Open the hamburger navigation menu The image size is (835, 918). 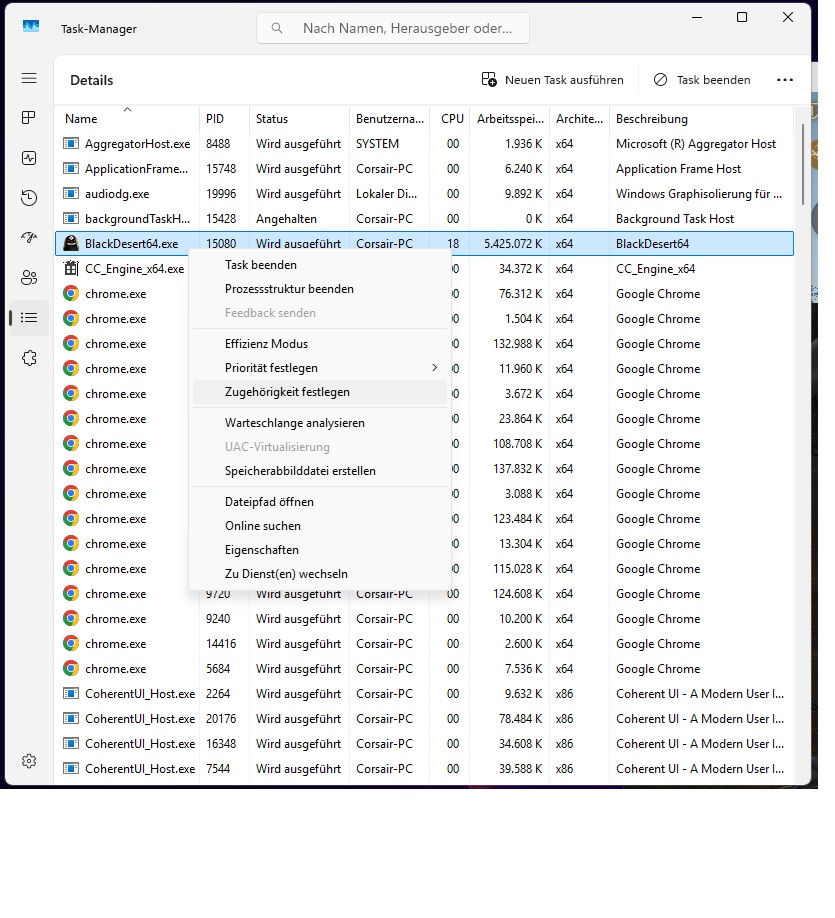[x=29, y=78]
